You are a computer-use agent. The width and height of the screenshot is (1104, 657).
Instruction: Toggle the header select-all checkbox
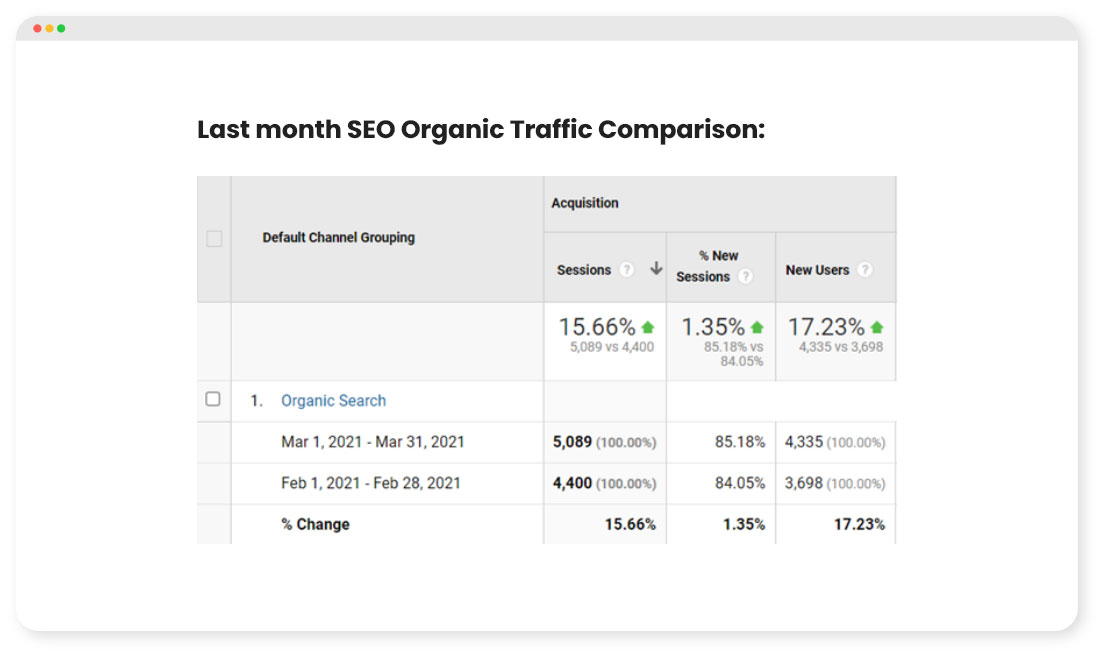click(x=214, y=239)
